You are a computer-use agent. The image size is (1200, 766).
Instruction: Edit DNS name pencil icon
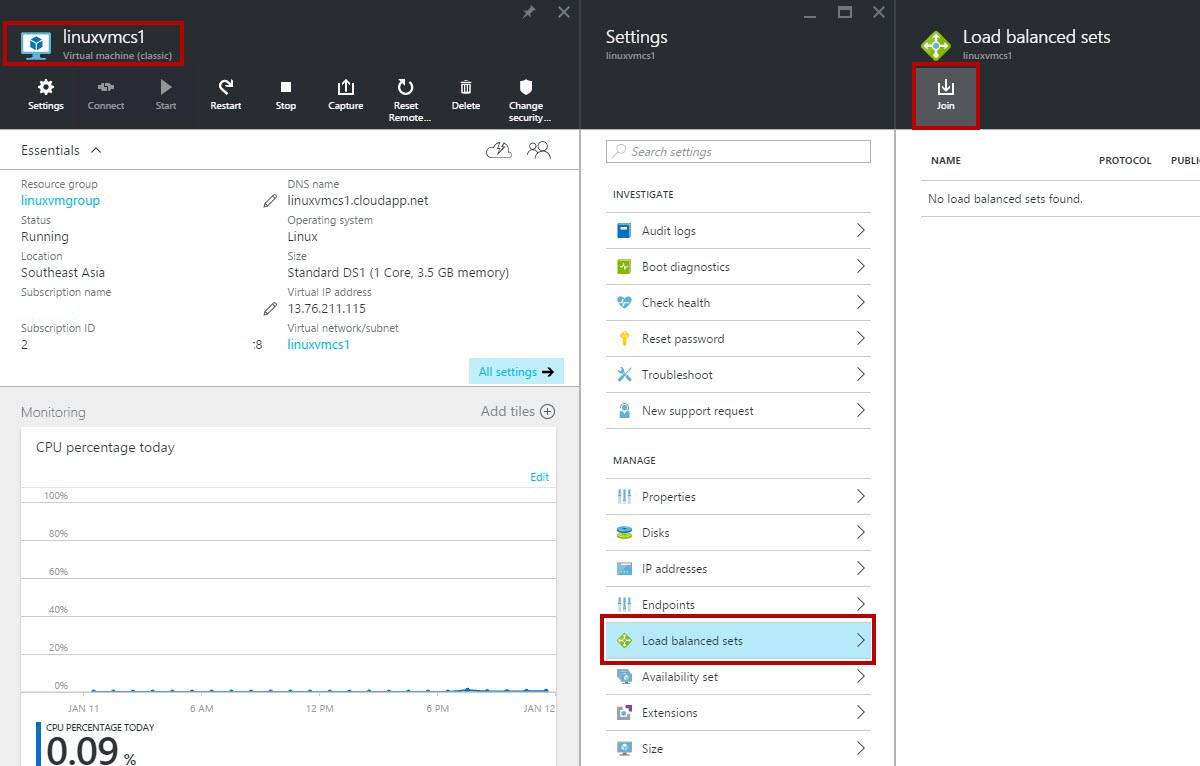click(x=270, y=200)
